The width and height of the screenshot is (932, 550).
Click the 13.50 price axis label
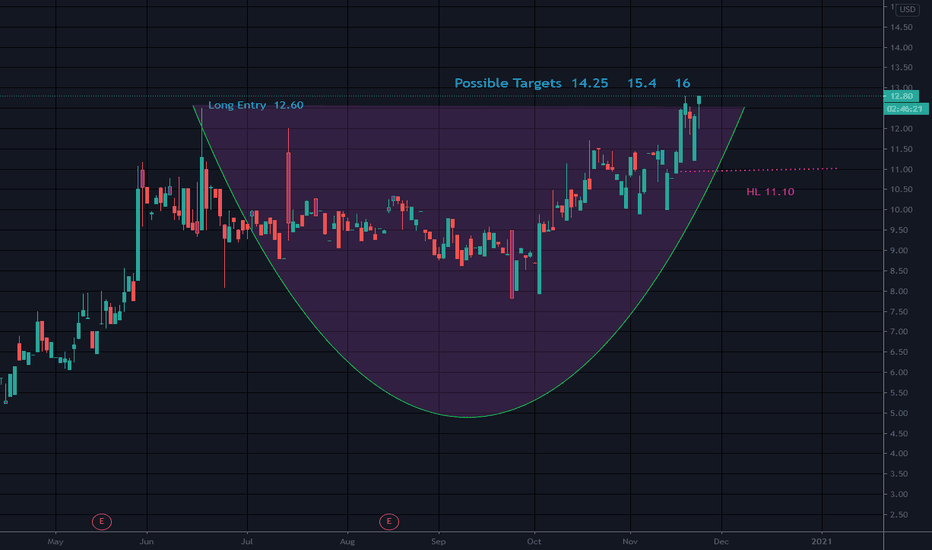901,68
